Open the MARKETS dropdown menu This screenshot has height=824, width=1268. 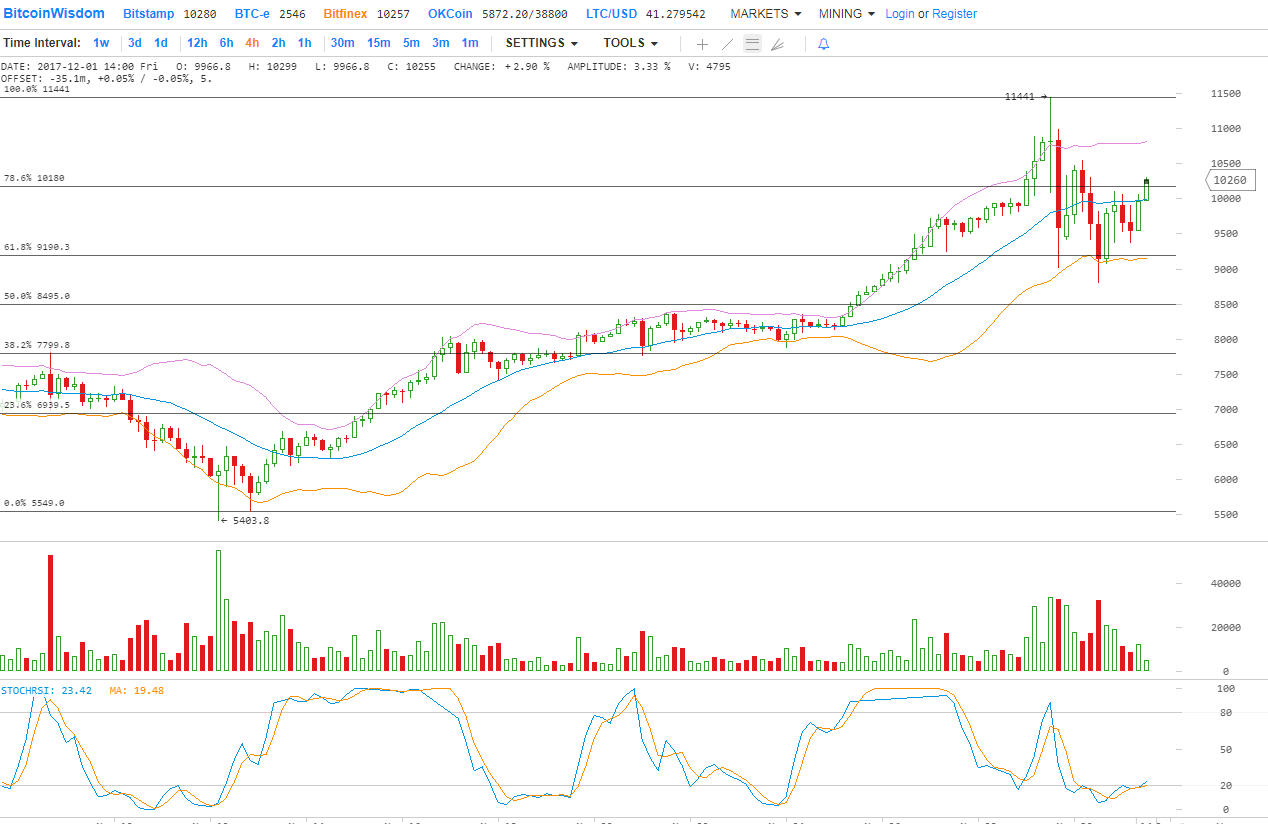(x=765, y=14)
